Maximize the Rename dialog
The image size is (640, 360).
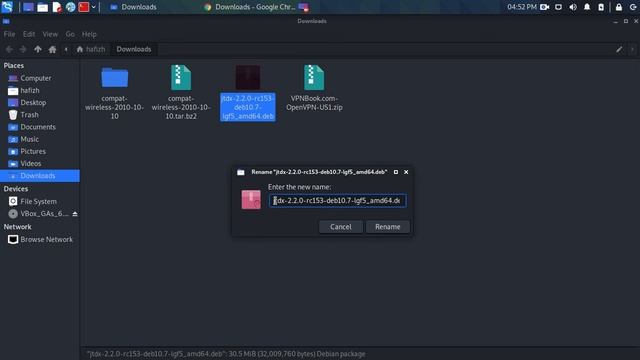point(396,172)
